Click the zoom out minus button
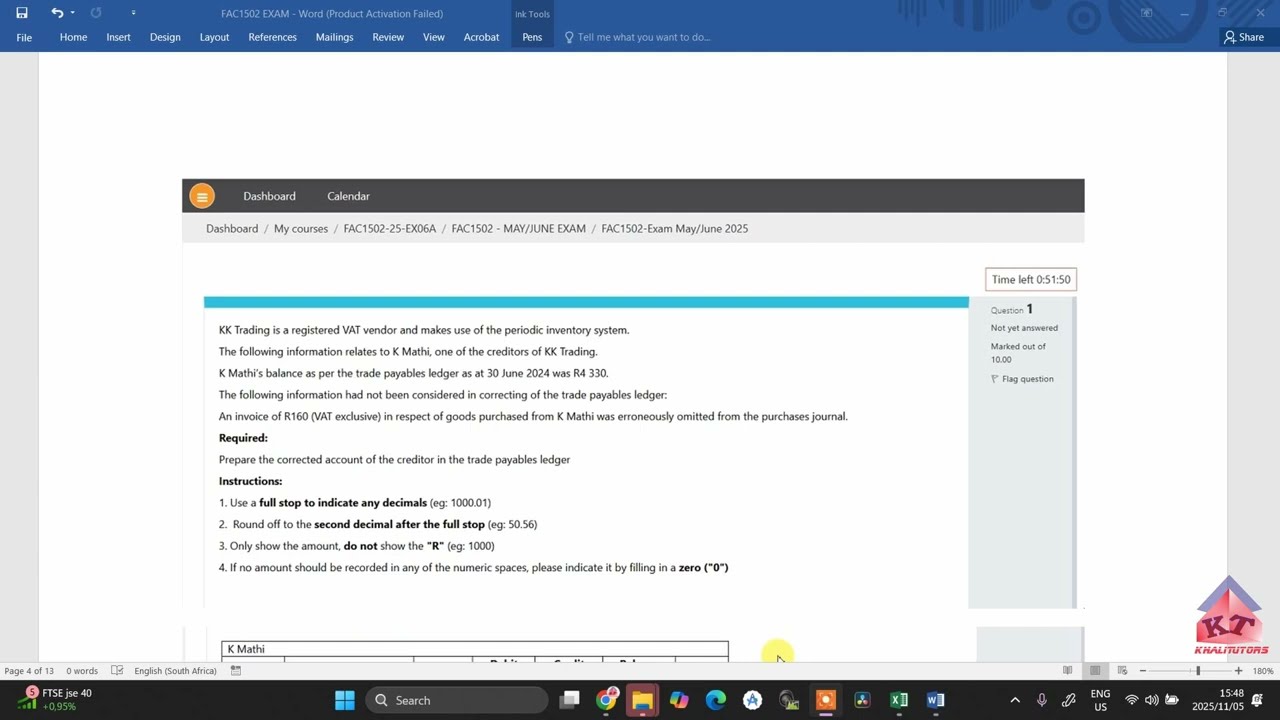The width and height of the screenshot is (1280, 720). (x=1143, y=671)
